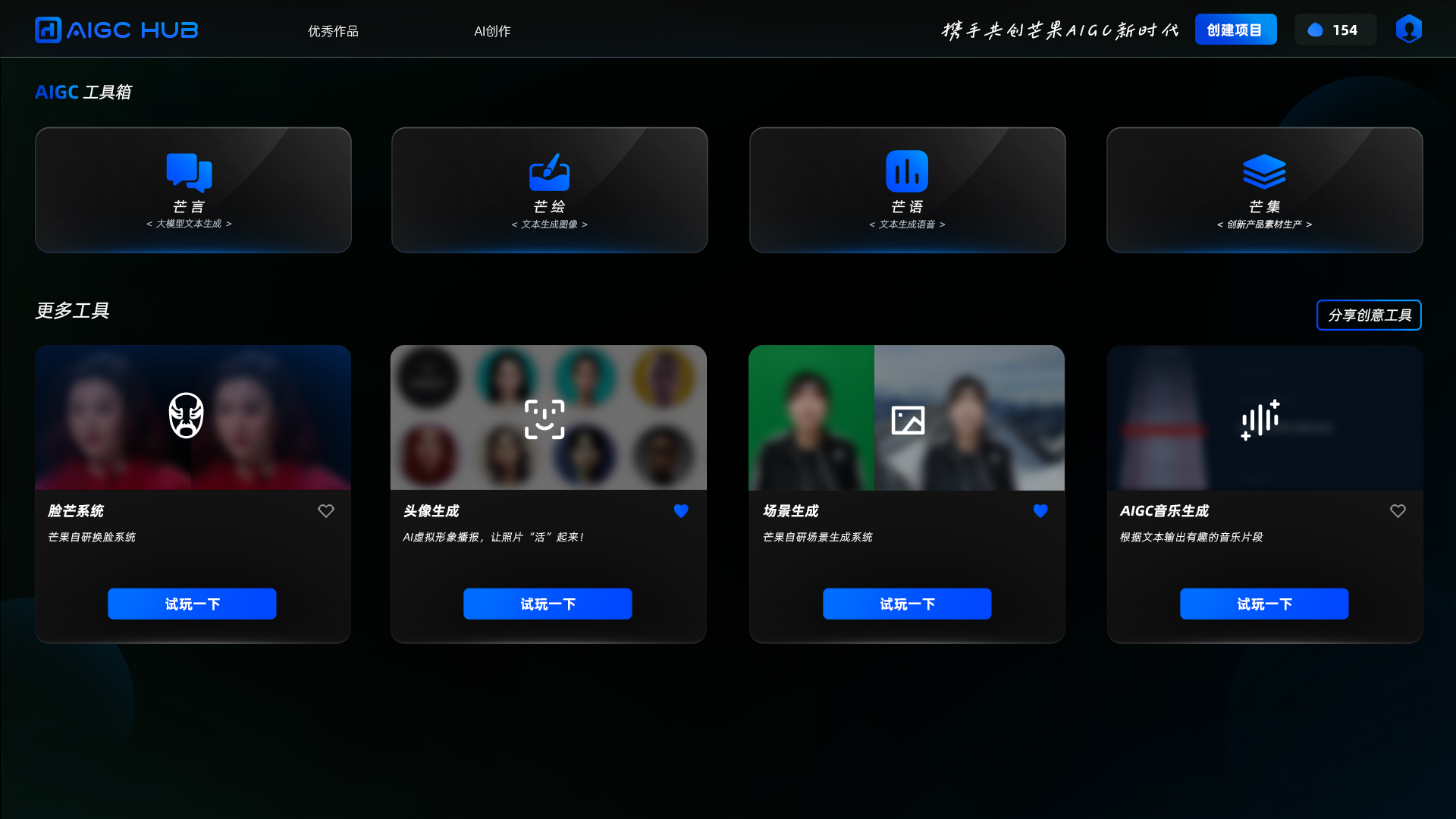The image size is (1456, 819).
Task: Click the 154 points balance
Action: (x=1345, y=30)
